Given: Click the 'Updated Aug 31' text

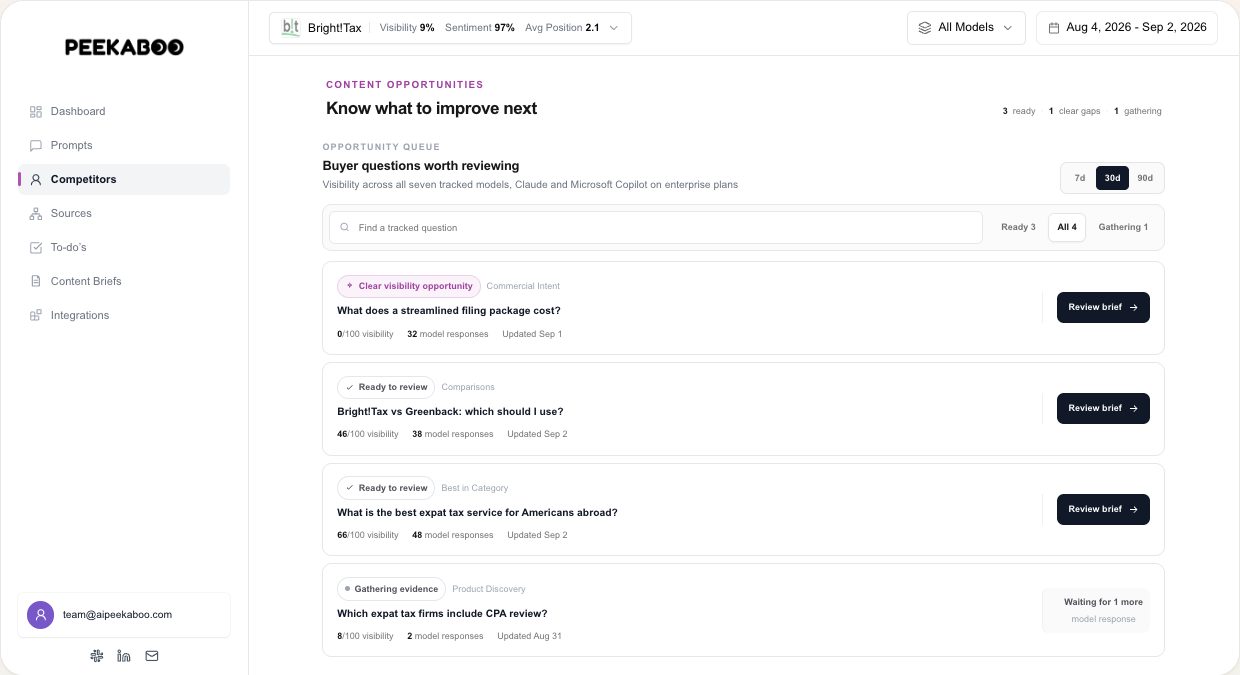Looking at the screenshot, I should (x=529, y=636).
